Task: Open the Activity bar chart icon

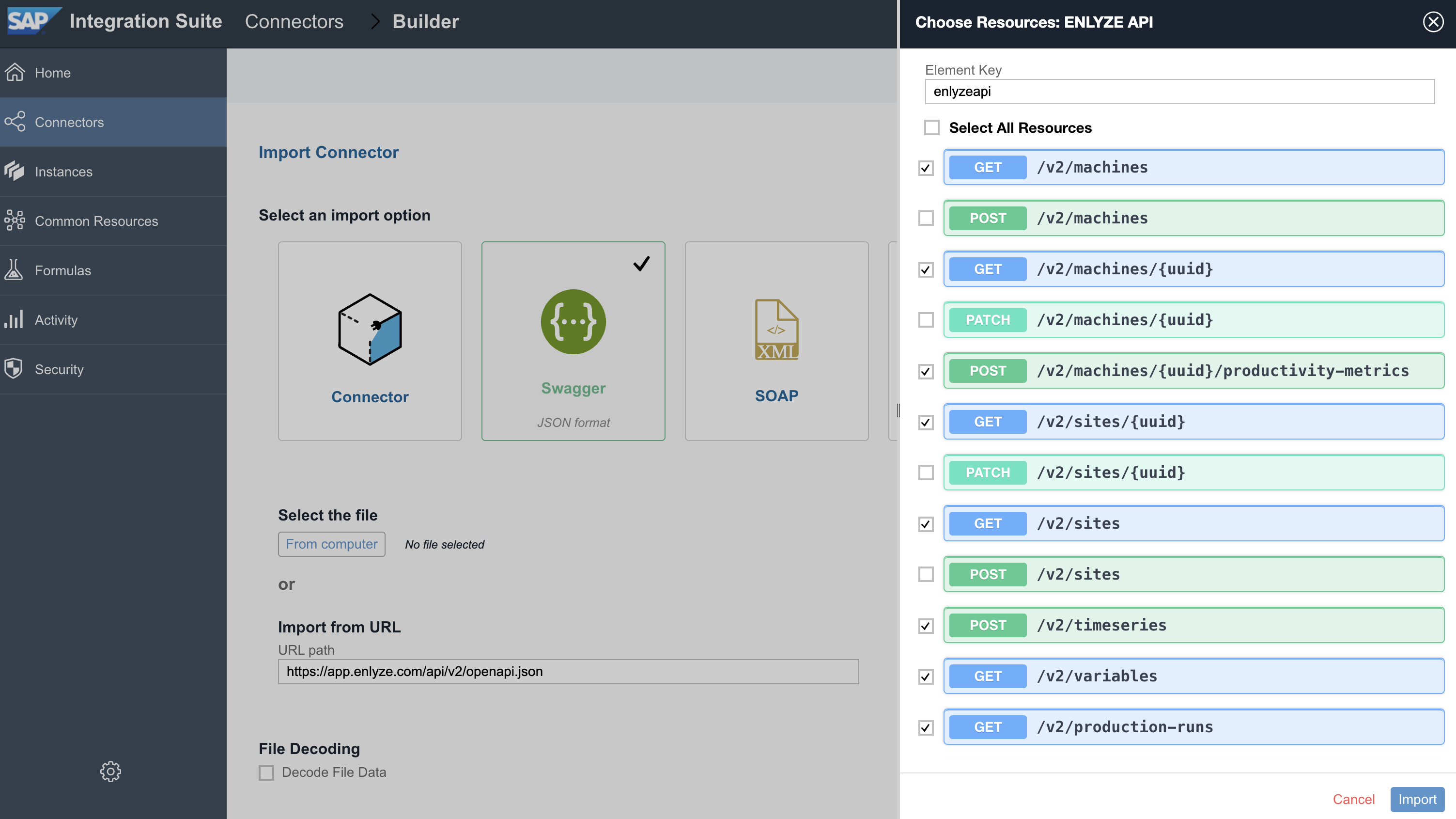Action: point(14,319)
